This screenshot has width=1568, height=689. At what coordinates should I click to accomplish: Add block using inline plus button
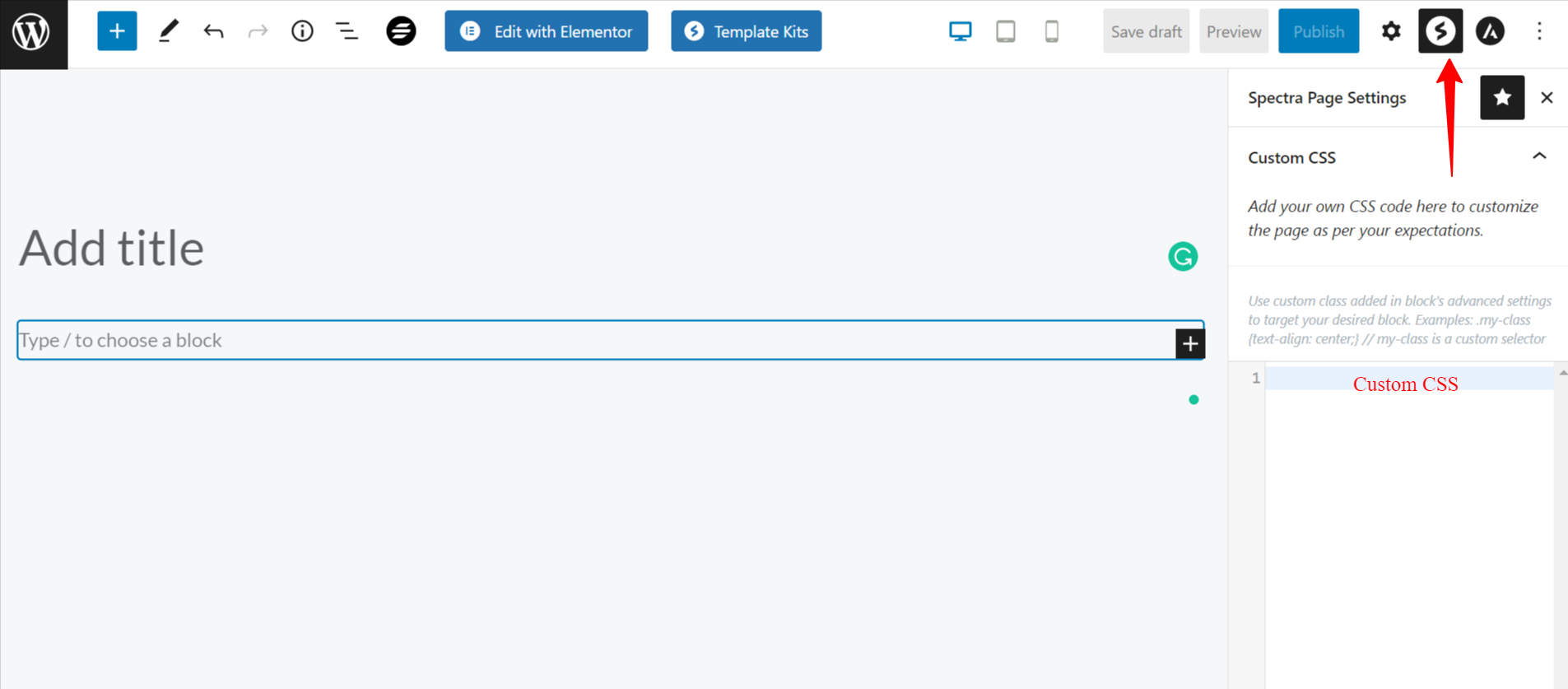(1190, 343)
